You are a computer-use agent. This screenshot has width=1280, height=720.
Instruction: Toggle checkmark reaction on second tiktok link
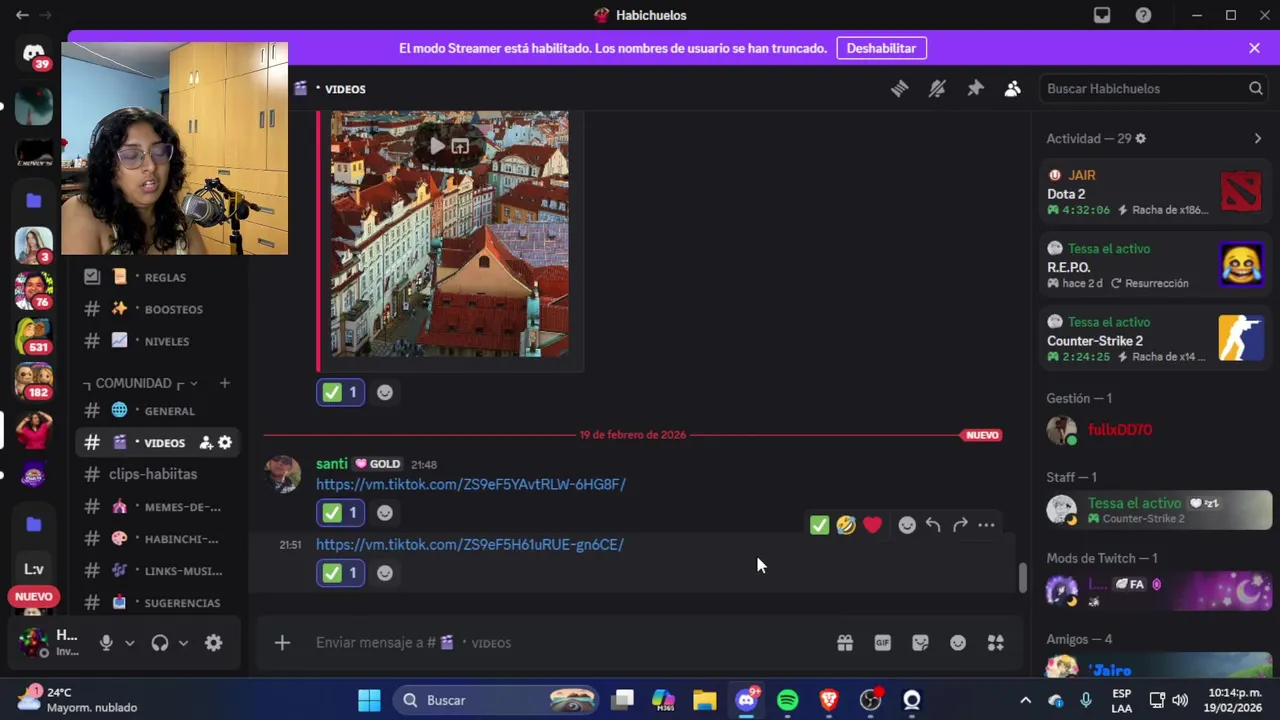coord(341,573)
